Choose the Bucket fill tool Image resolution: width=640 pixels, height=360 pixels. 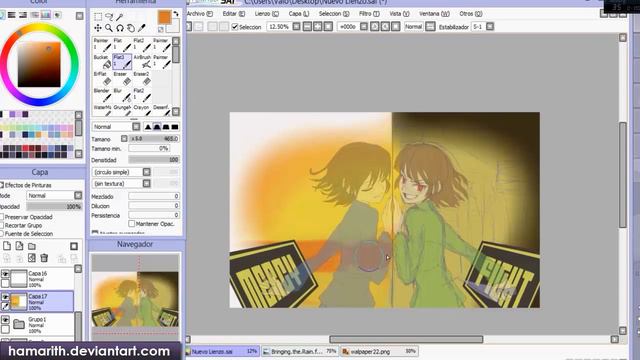point(102,62)
